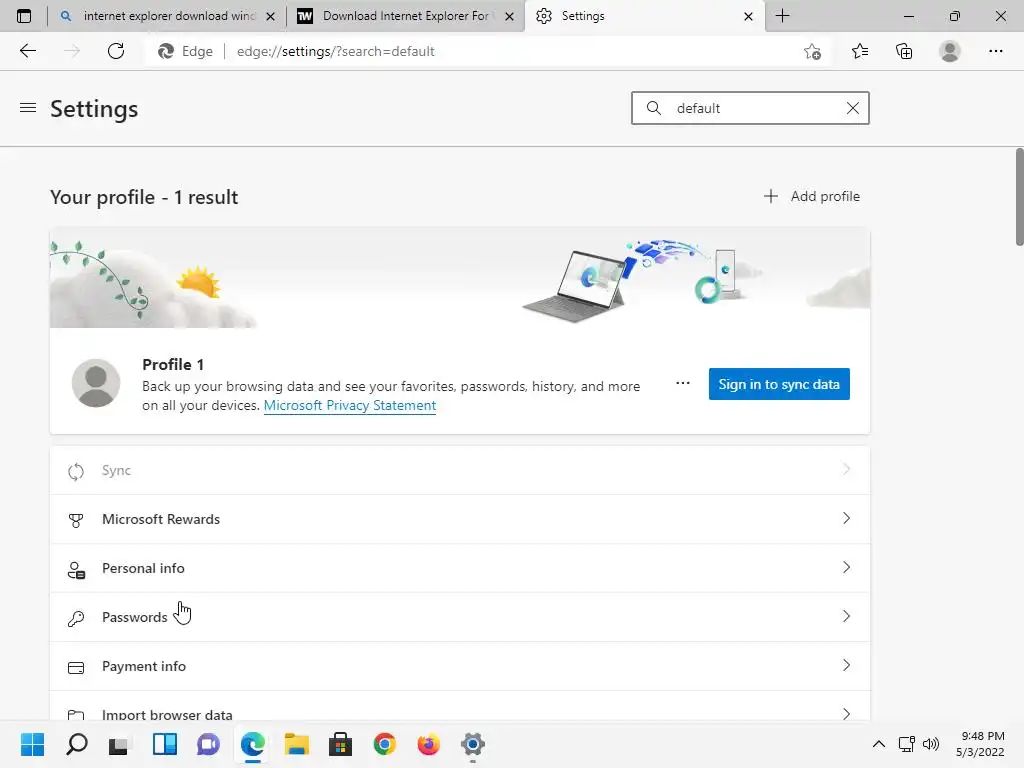Close the Settings tab
The width and height of the screenshot is (1024, 768).
click(748, 16)
